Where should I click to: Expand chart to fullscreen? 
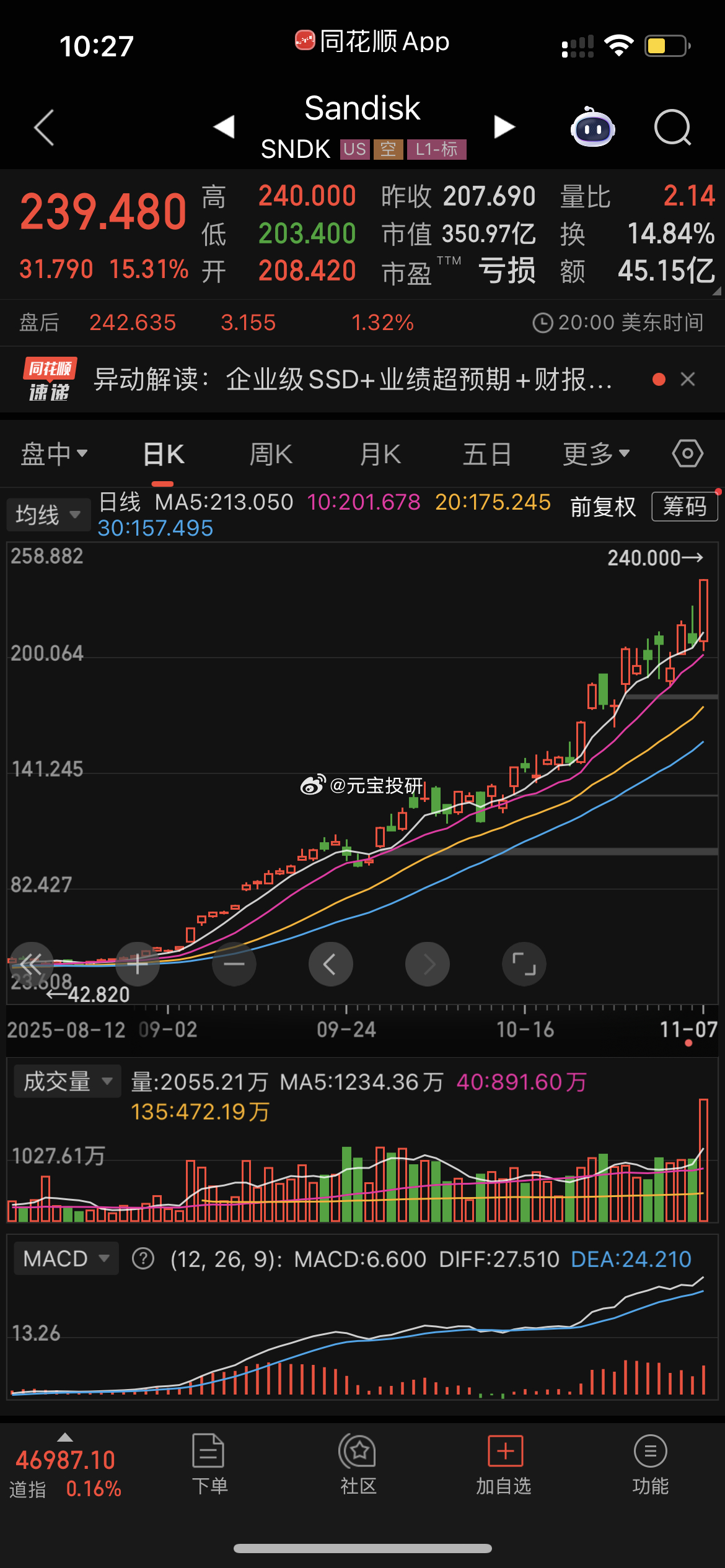(524, 964)
